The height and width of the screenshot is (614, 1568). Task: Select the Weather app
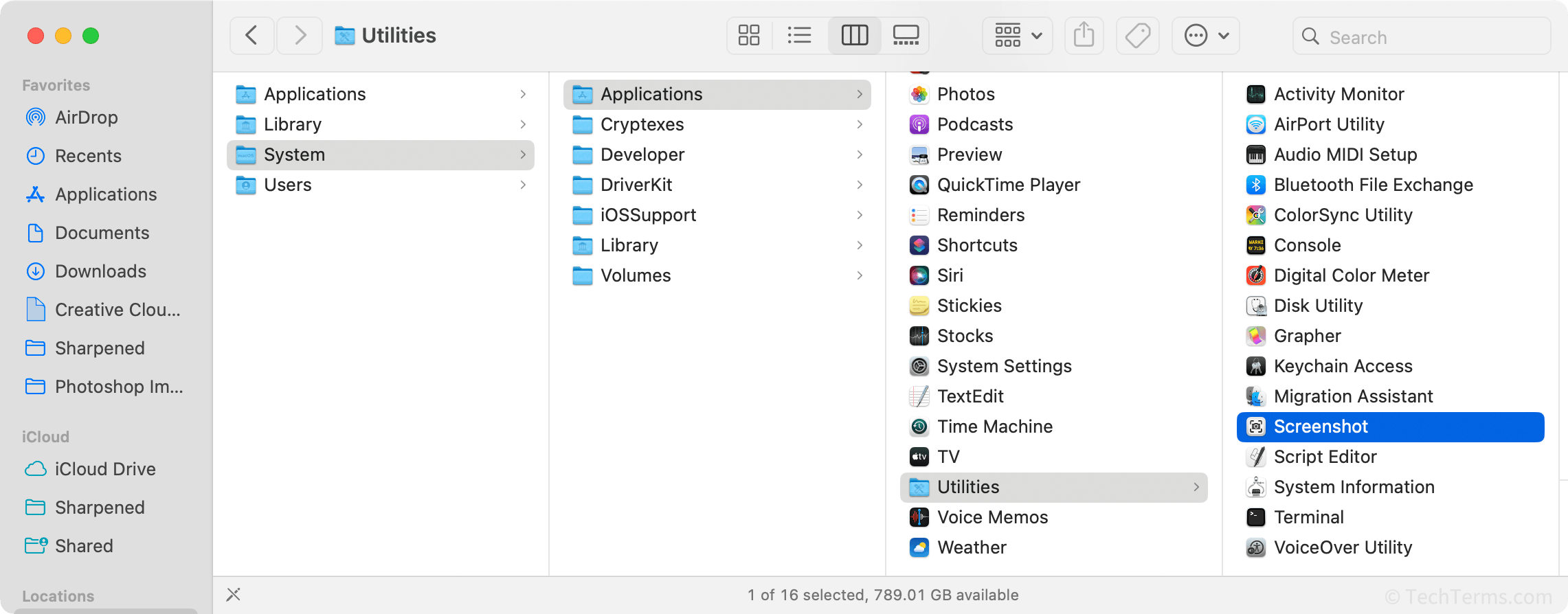(x=1054, y=547)
